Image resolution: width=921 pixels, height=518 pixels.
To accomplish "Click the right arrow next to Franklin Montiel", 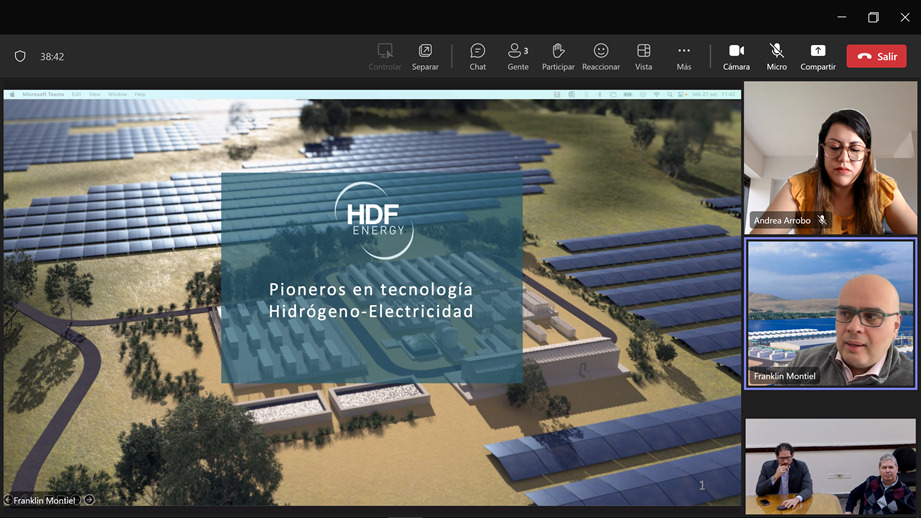I will click(x=89, y=500).
